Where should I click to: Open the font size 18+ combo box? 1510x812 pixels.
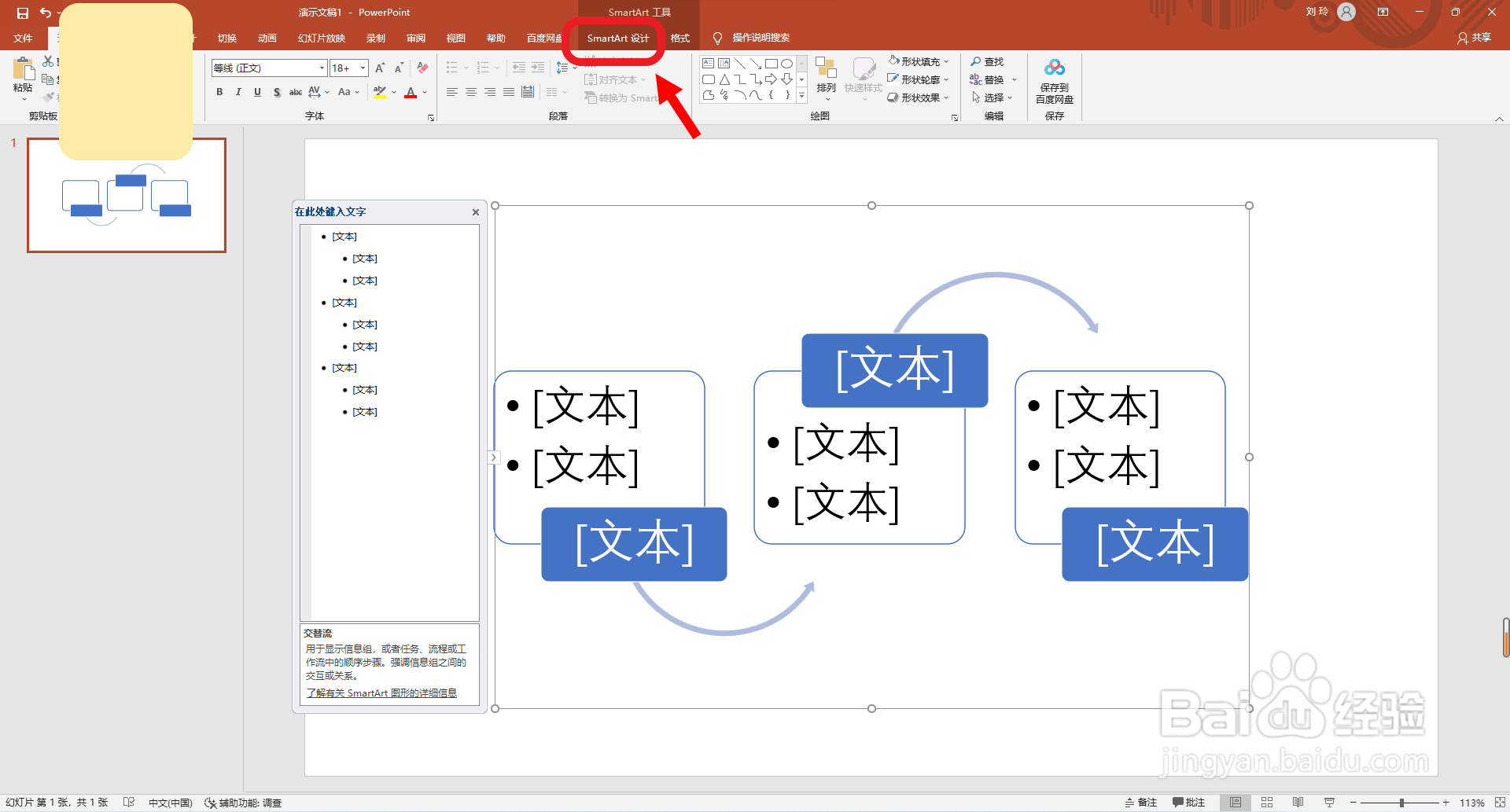click(x=349, y=68)
